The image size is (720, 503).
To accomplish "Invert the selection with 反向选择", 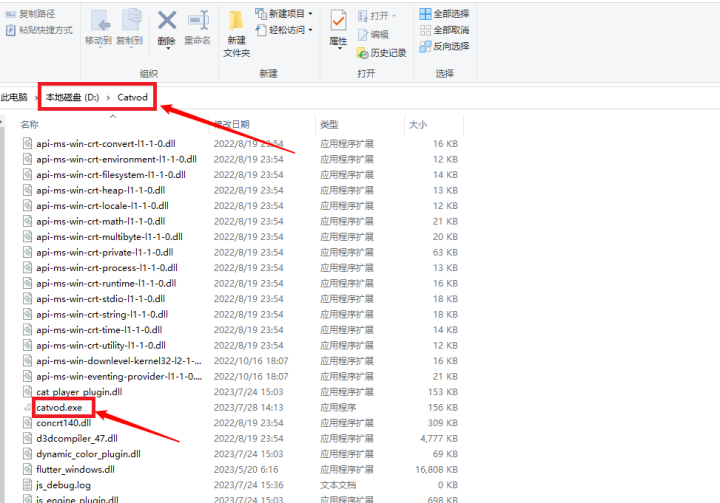I will point(444,46).
